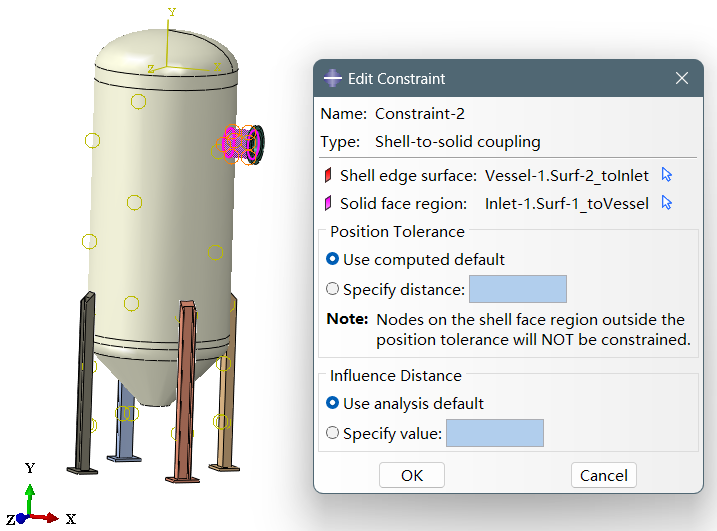Click the red shell edge surface color icon
717x531 pixels.
(328, 175)
